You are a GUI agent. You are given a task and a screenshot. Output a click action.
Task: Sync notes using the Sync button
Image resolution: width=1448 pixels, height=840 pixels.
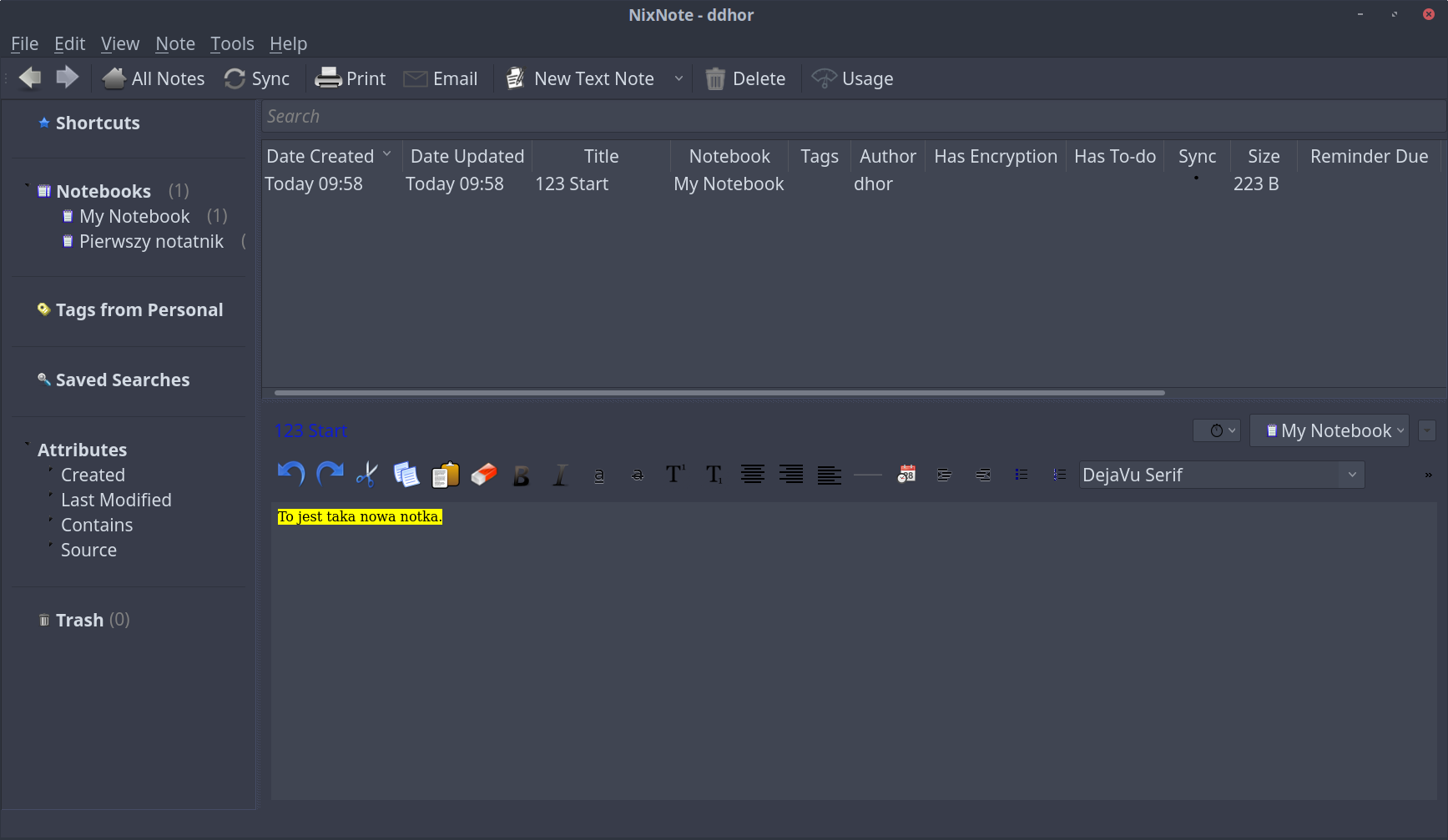[x=257, y=78]
